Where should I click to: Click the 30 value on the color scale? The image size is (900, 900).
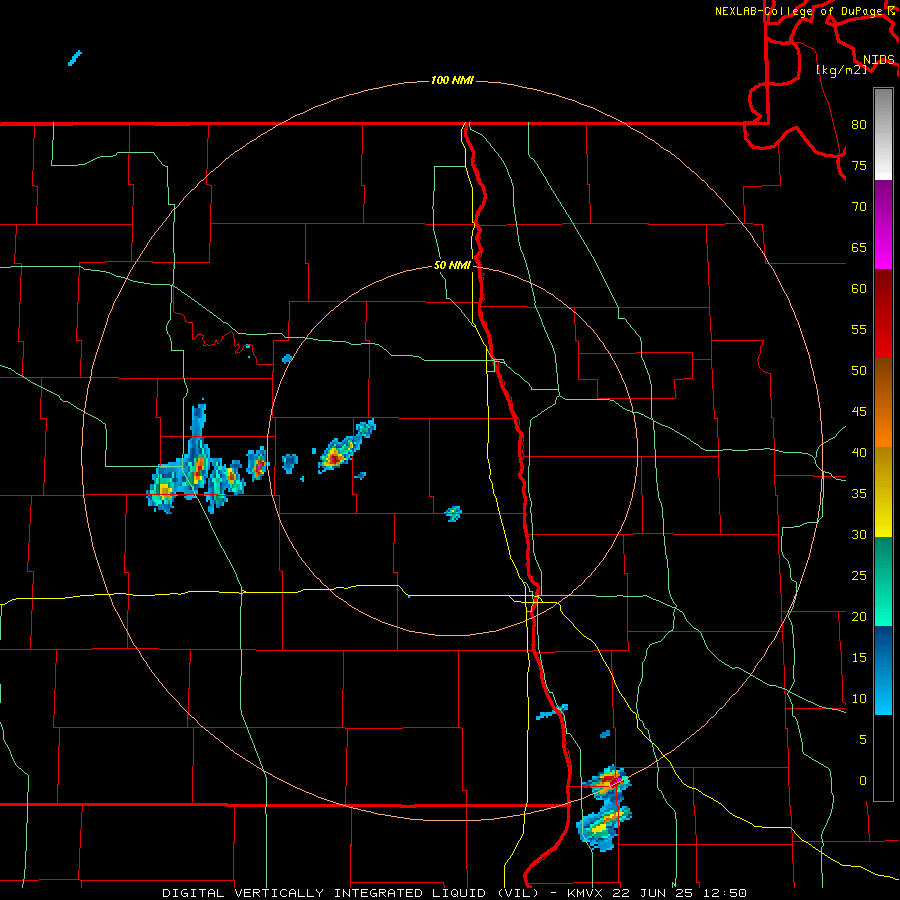[859, 534]
